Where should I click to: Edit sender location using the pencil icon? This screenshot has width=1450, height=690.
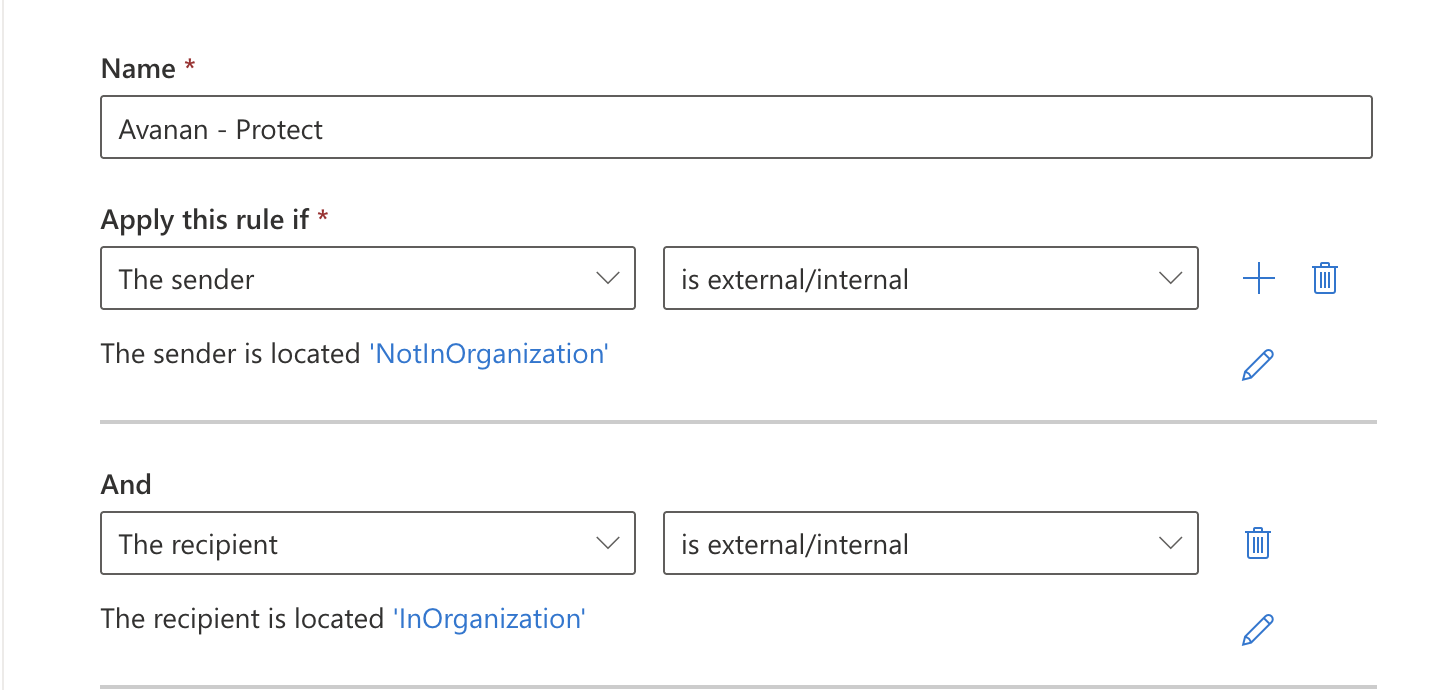(1257, 365)
